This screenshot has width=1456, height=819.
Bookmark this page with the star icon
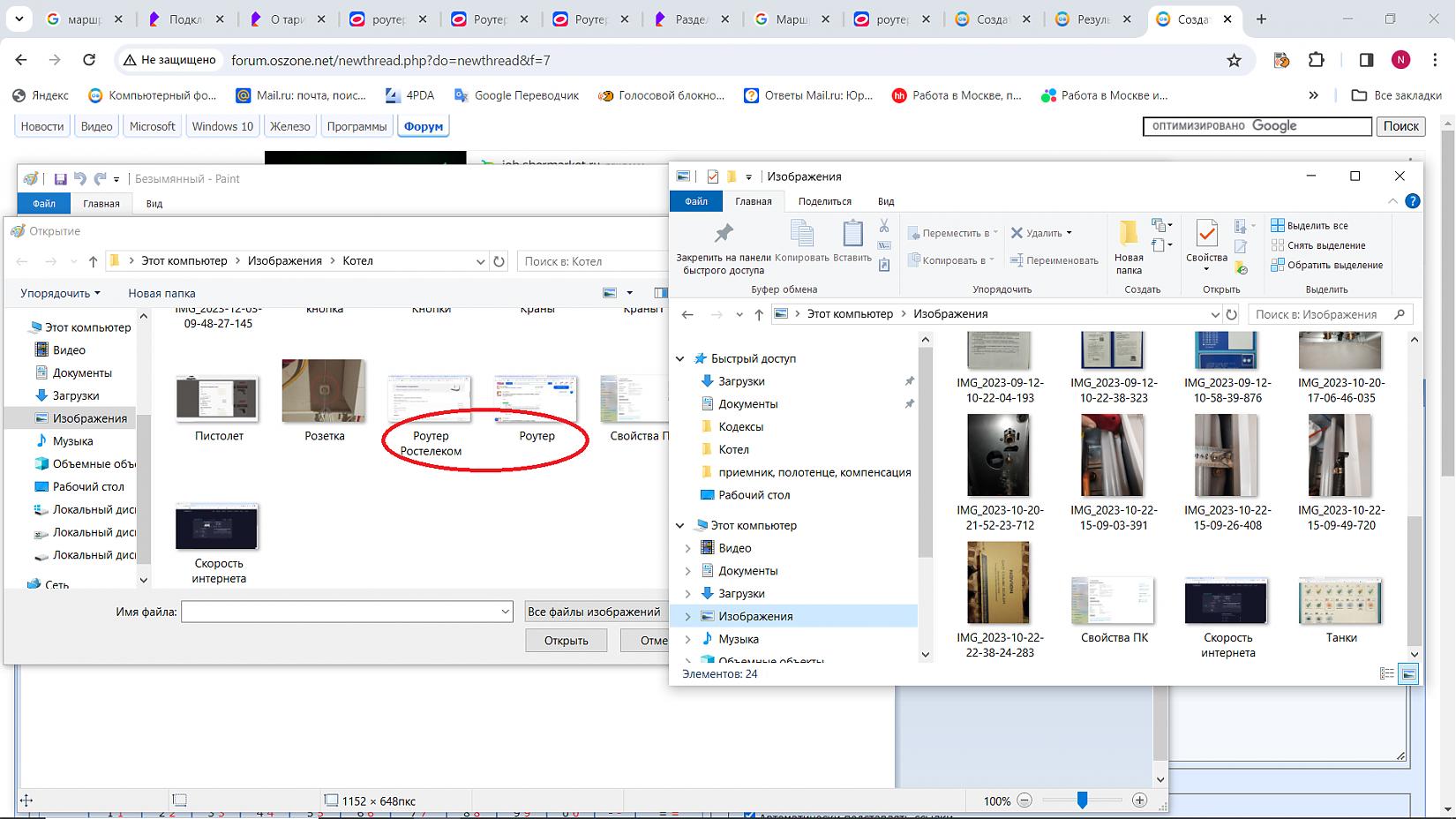click(x=1234, y=60)
